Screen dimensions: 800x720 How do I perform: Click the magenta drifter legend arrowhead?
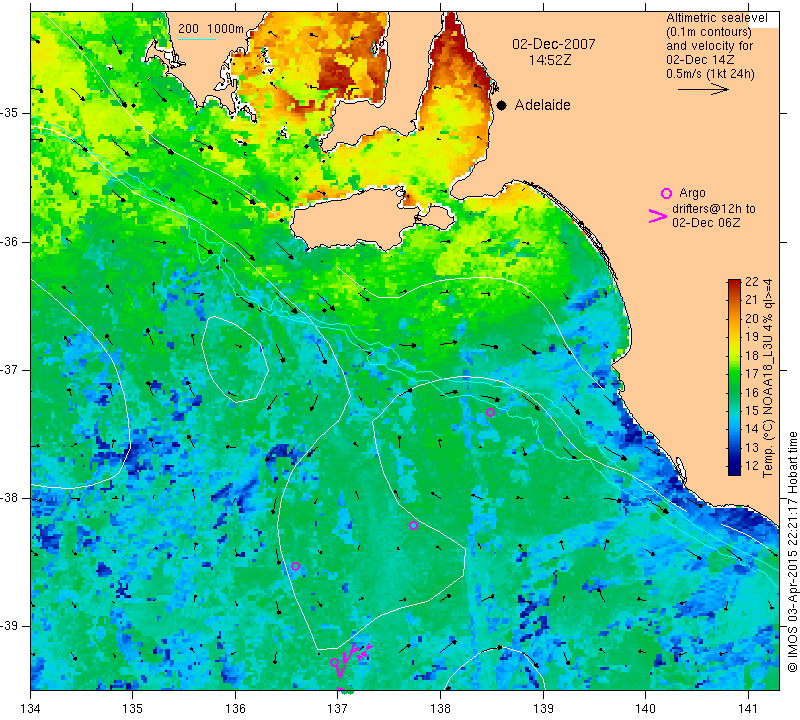tap(658, 216)
